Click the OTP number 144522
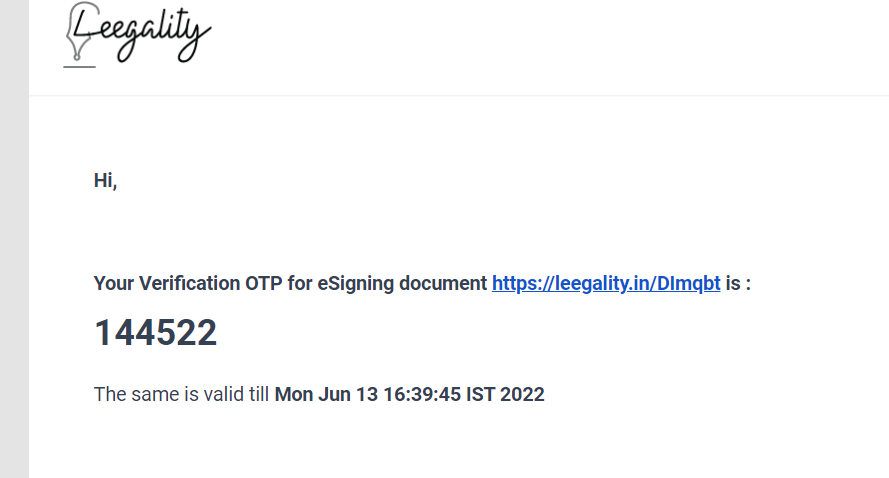Image resolution: width=889 pixels, height=478 pixels. click(x=155, y=332)
